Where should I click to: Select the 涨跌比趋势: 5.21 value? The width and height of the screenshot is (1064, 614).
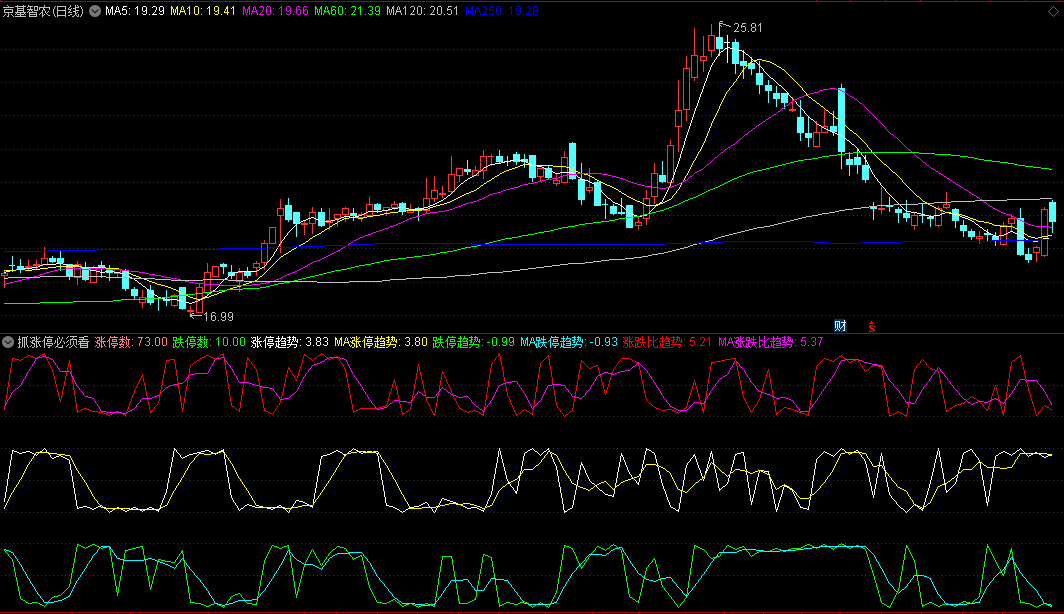coord(667,342)
